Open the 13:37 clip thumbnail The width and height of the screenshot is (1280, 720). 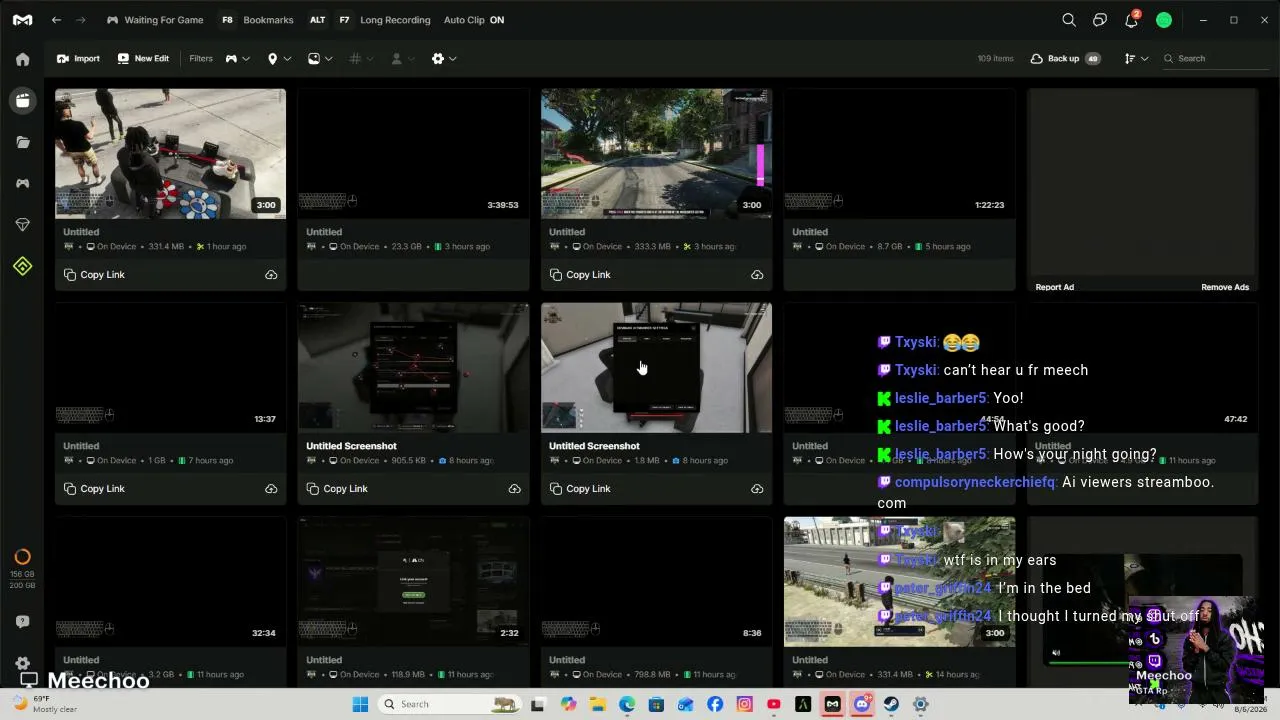coord(170,368)
